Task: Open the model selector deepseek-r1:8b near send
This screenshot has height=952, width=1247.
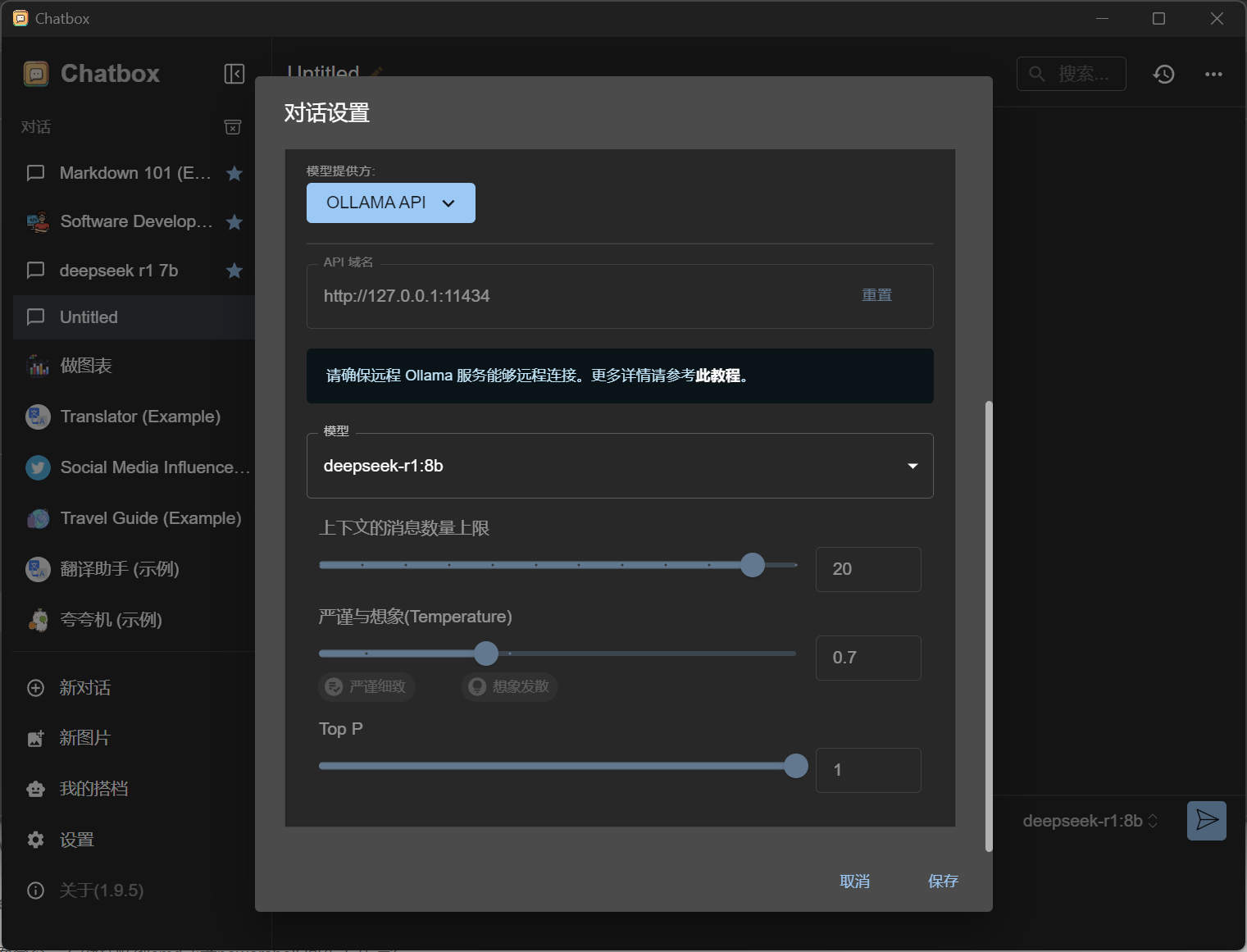Action: point(1090,821)
